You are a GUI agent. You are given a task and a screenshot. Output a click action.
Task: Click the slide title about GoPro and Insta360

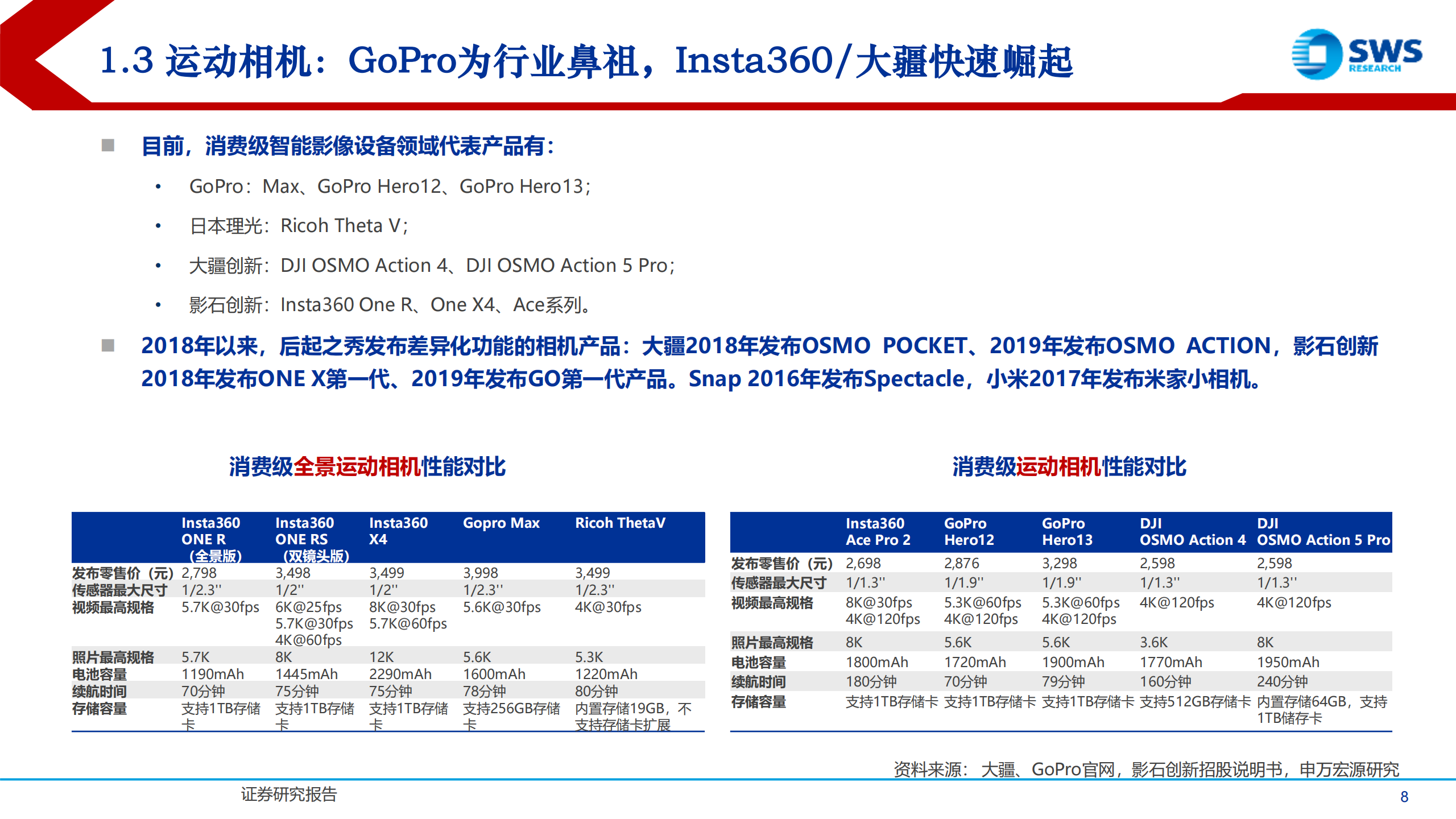click(x=586, y=61)
